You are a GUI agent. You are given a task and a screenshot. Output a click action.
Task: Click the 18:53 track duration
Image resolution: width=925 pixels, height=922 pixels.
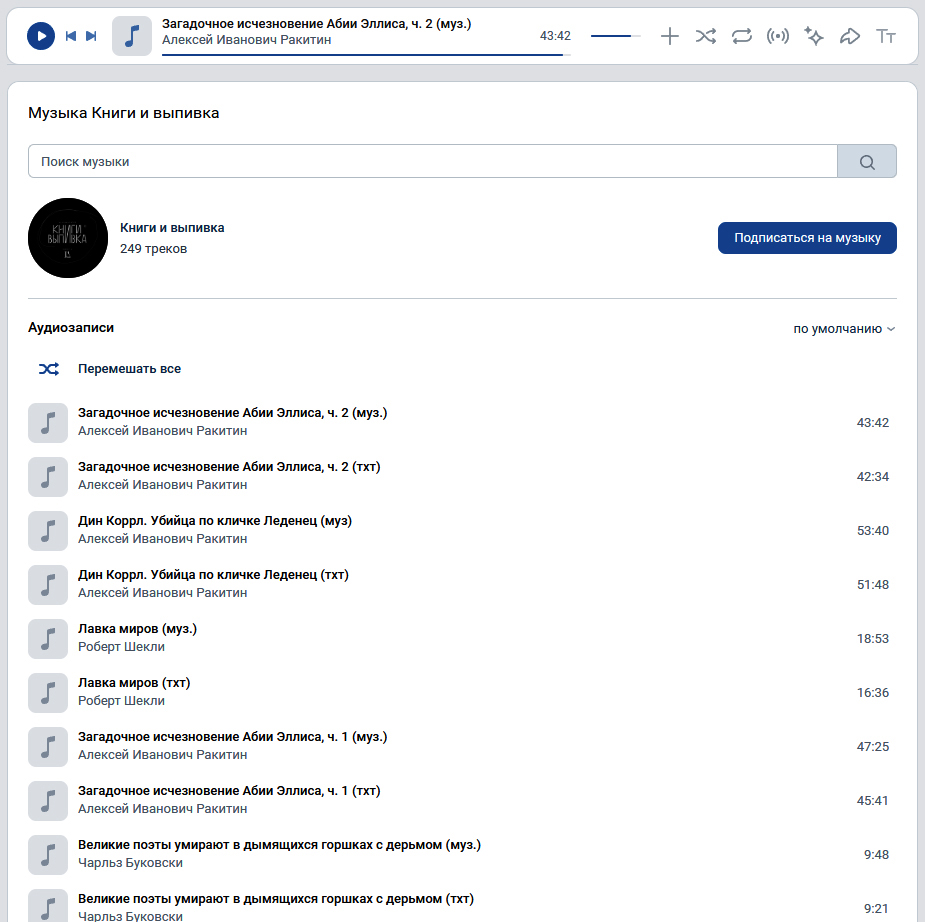coord(872,638)
